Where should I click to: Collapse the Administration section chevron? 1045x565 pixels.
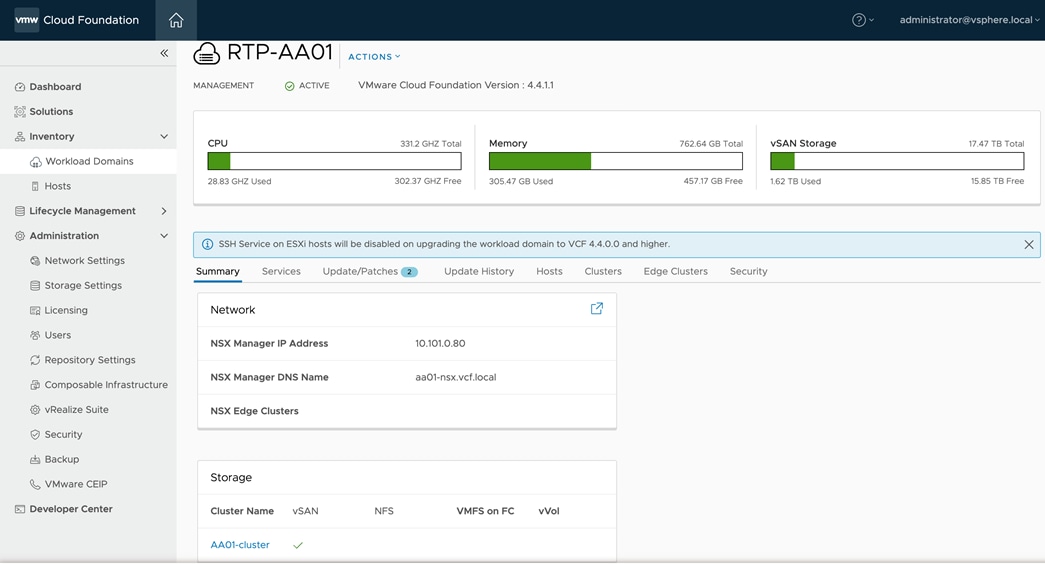click(x=164, y=236)
